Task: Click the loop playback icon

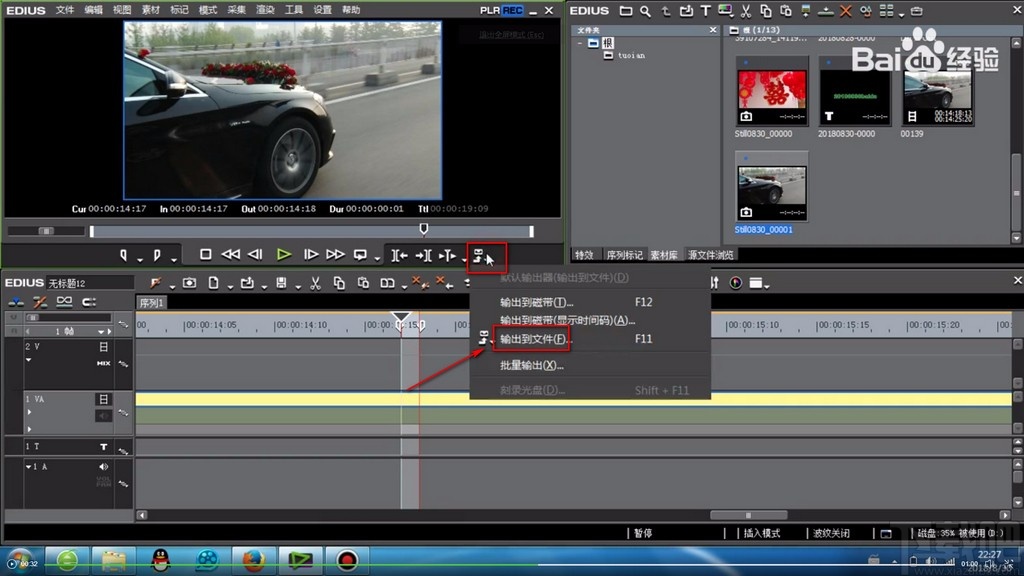Action: [360, 255]
